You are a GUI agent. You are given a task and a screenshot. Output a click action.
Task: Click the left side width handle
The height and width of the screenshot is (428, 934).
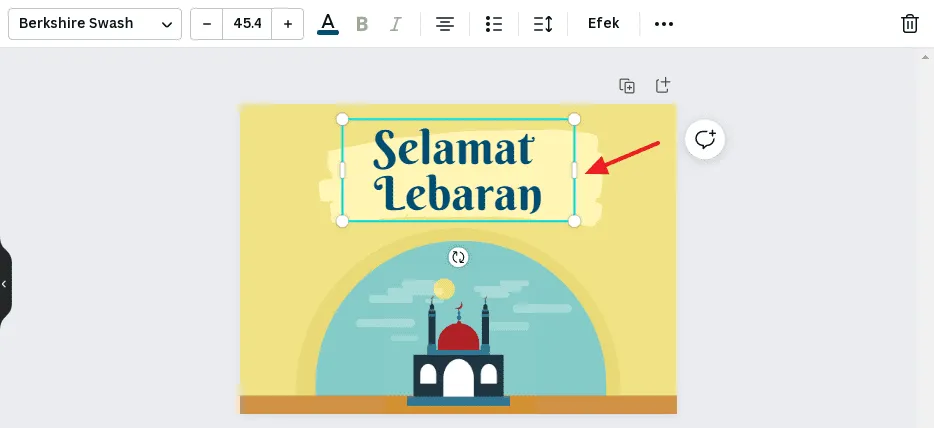342,170
